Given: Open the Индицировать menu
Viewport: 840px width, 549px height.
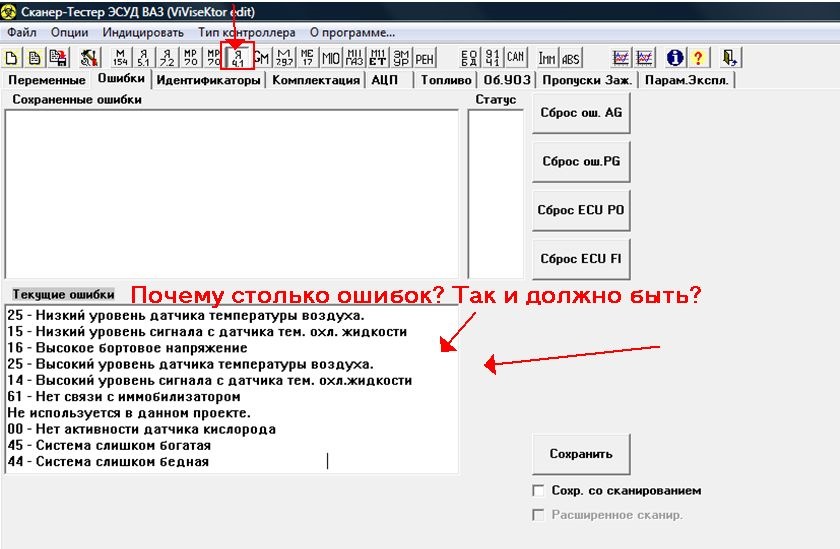Looking at the screenshot, I should point(143,33).
